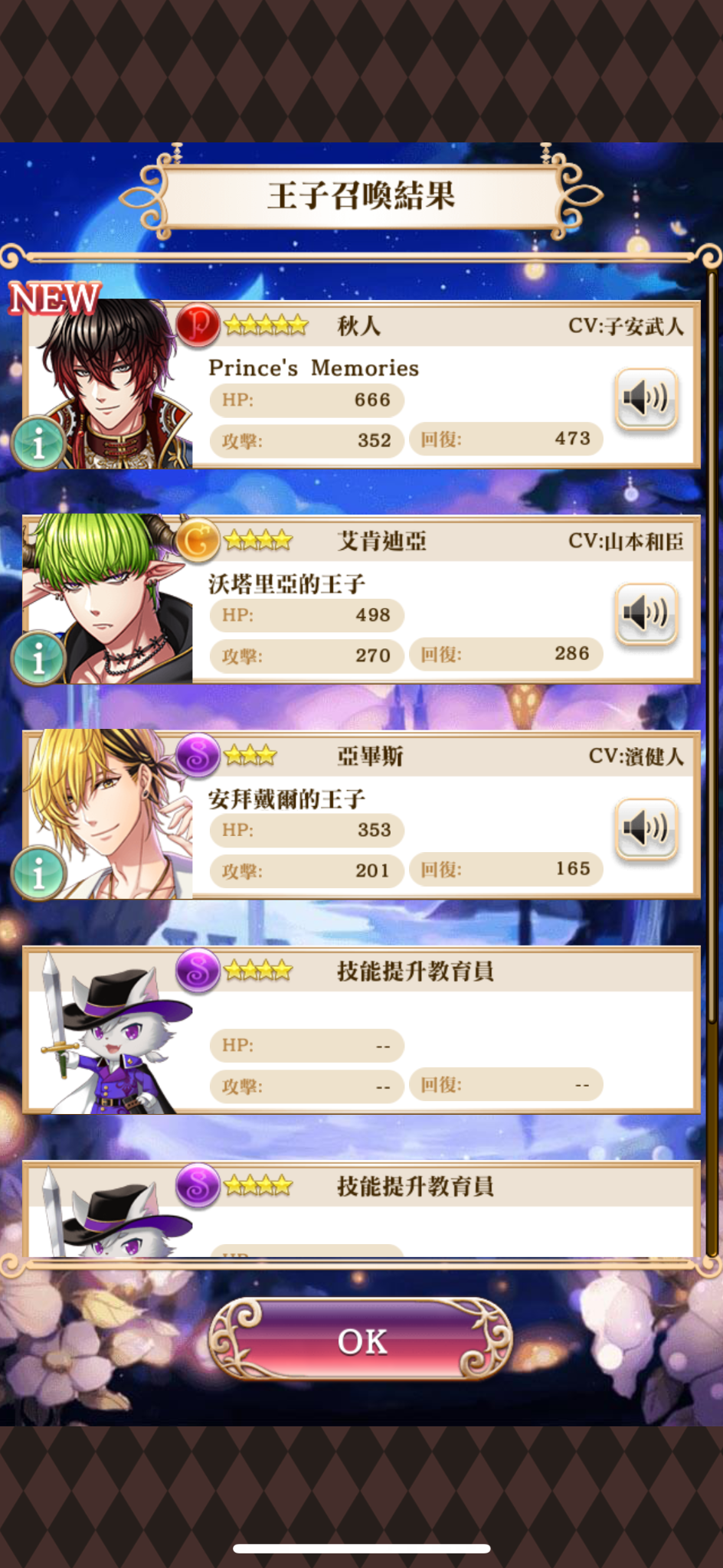This screenshot has width=723, height=1568.
Task: Tap the CV:子安武人 label
Action: (626, 326)
